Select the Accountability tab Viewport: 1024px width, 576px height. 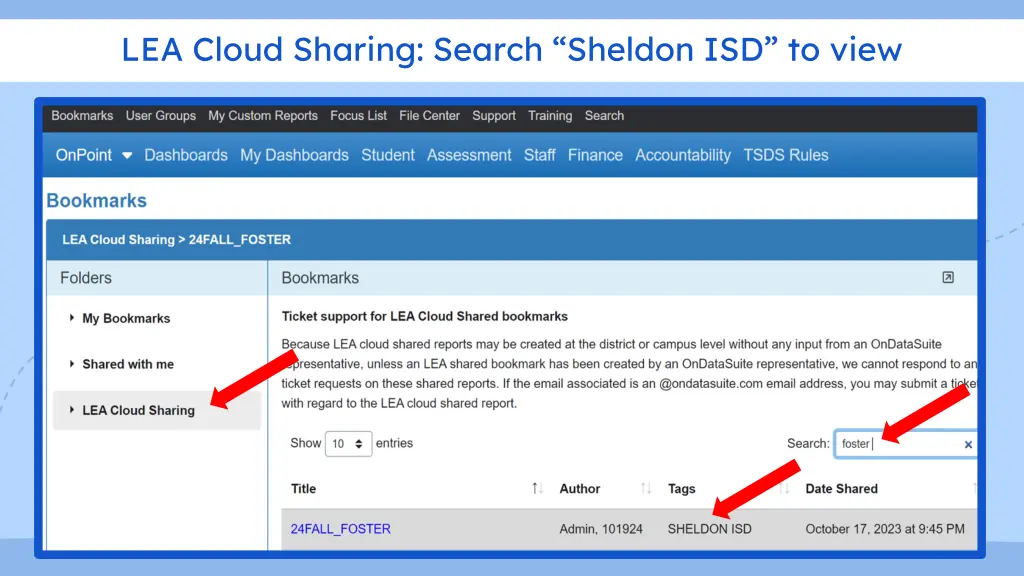(683, 155)
